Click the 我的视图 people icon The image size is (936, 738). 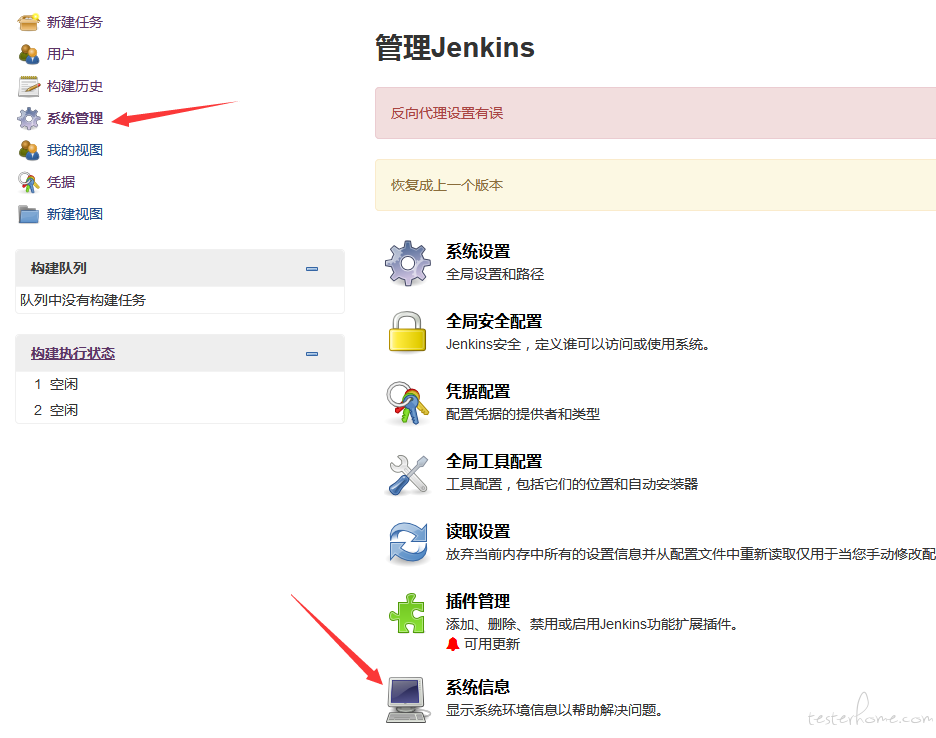[29, 150]
